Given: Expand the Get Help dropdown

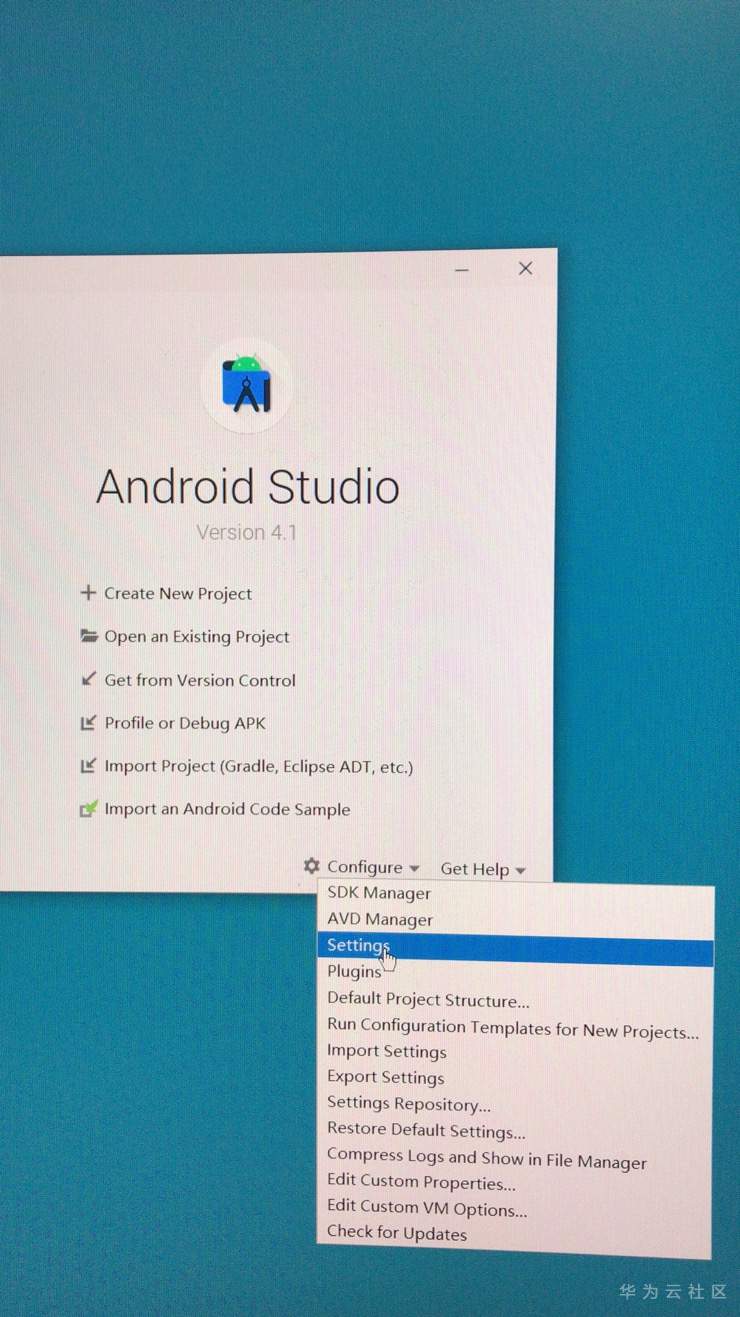Looking at the screenshot, I should pos(483,870).
